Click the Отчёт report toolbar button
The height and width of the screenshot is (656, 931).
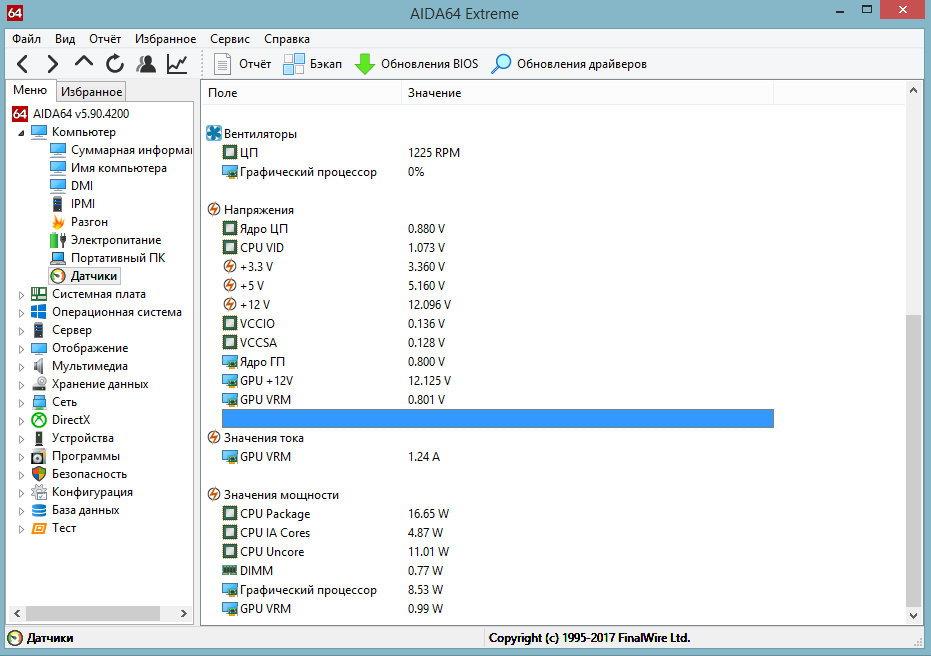242,64
